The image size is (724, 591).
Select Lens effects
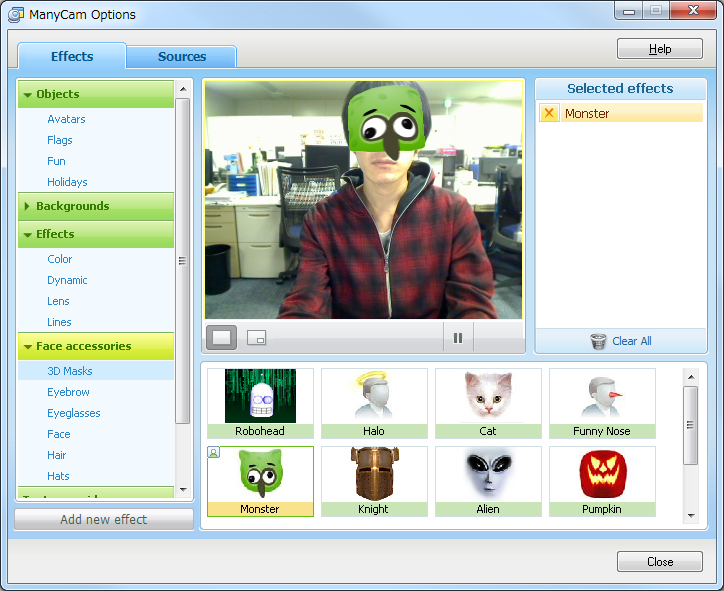click(x=58, y=301)
